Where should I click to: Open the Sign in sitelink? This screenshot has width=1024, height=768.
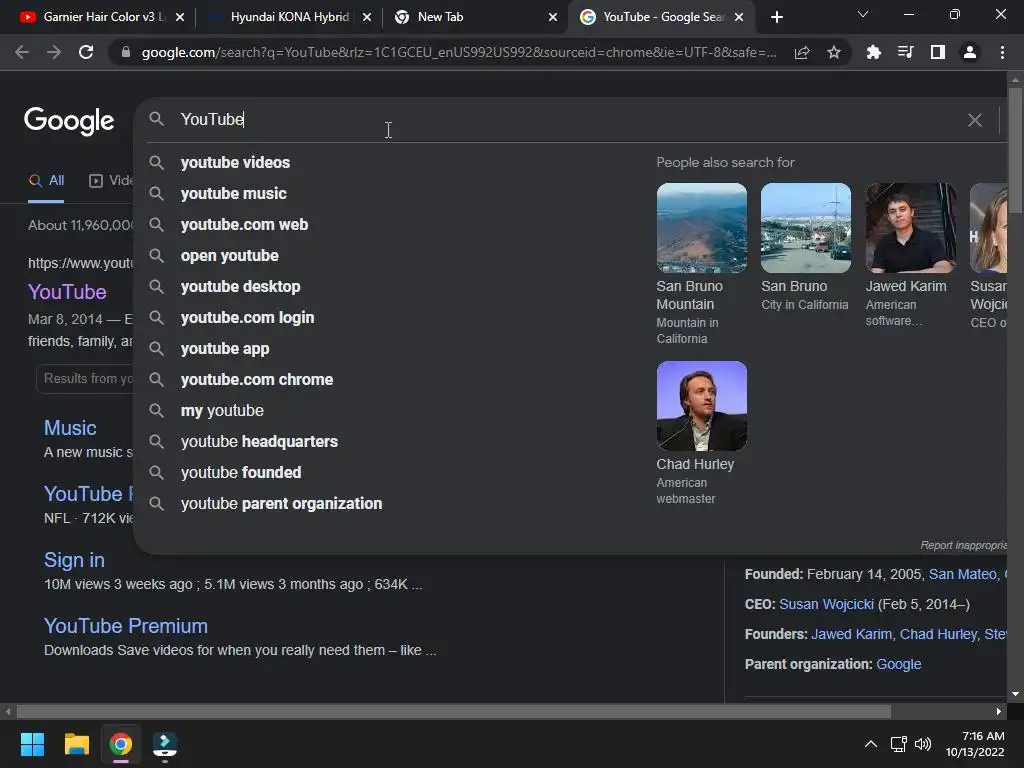point(74,560)
